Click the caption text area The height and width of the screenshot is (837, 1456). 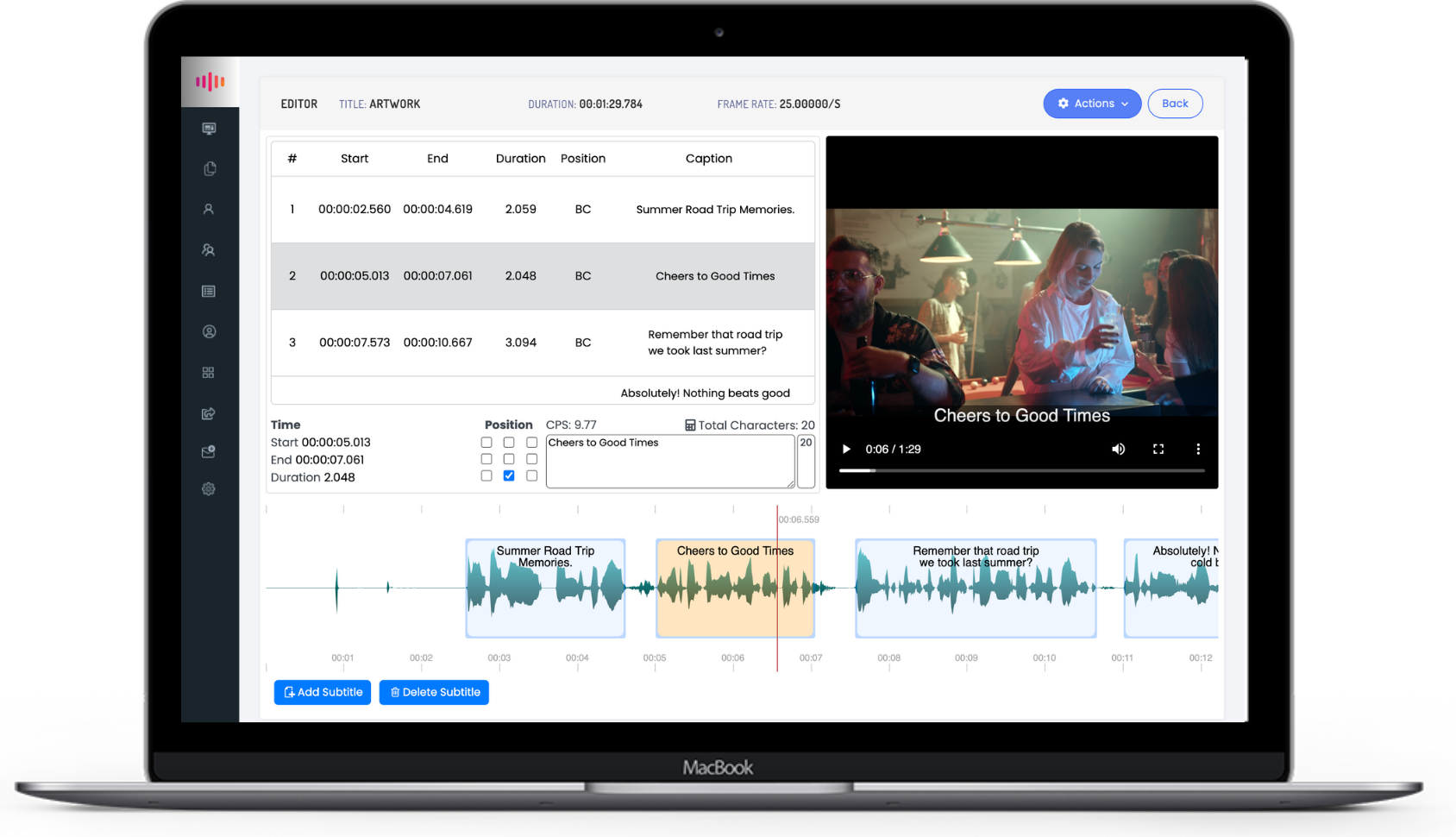(669, 464)
